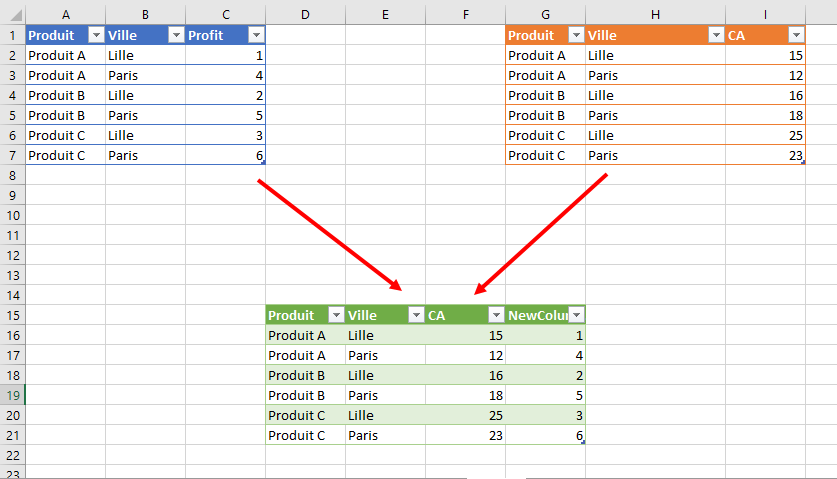Select row 19 header
This screenshot has width=837, height=479.
coord(12,395)
